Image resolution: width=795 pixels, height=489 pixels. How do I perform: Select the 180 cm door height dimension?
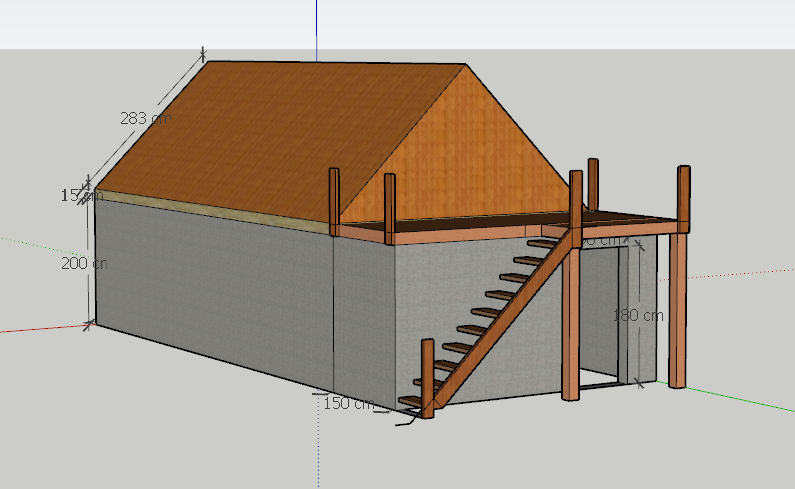638,316
